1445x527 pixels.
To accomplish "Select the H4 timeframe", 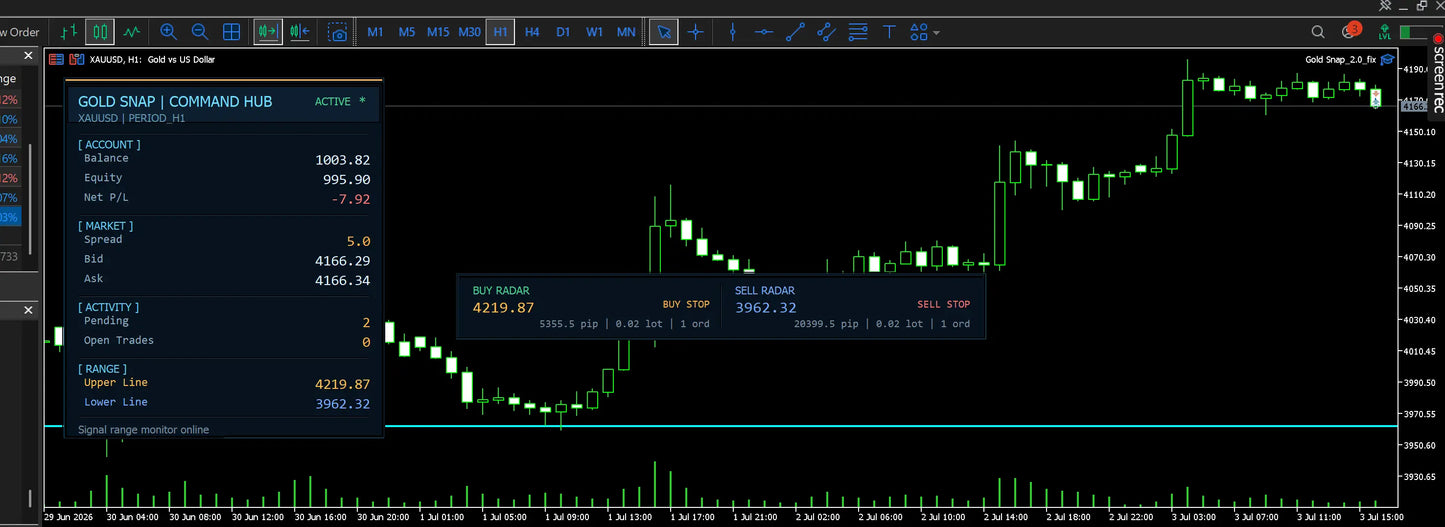I will (x=532, y=32).
